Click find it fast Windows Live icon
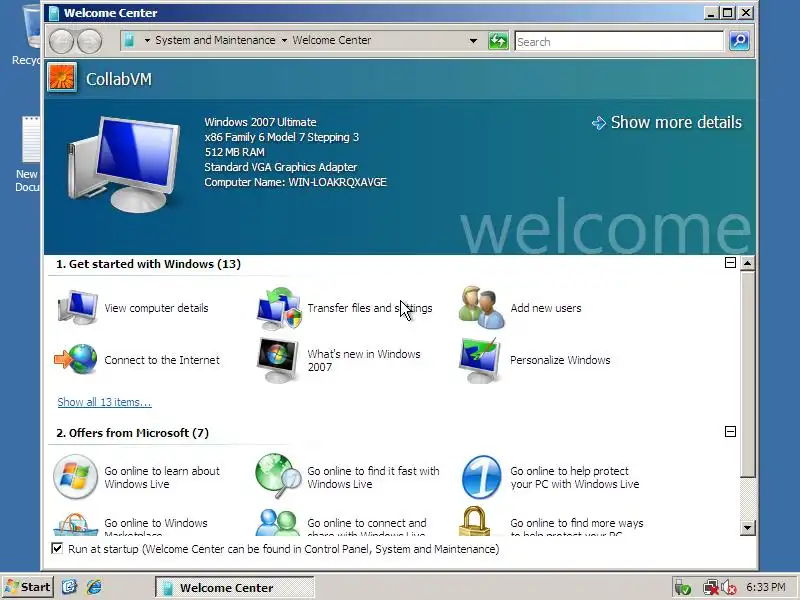This screenshot has width=800, height=600. (x=278, y=477)
